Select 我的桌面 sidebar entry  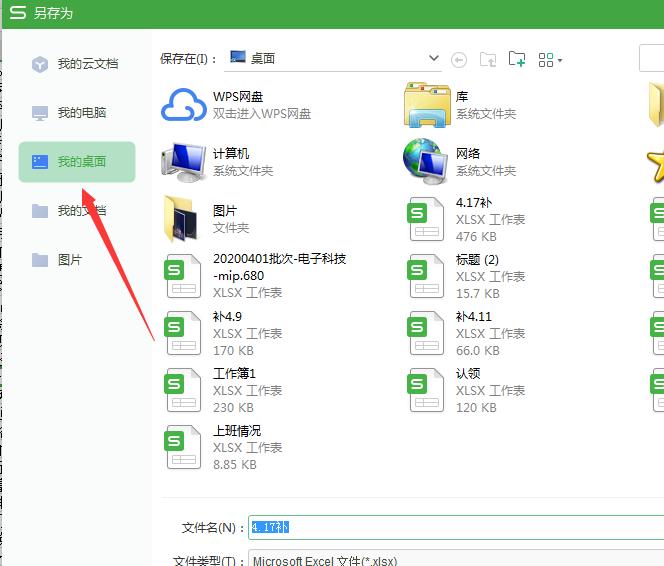click(x=77, y=162)
